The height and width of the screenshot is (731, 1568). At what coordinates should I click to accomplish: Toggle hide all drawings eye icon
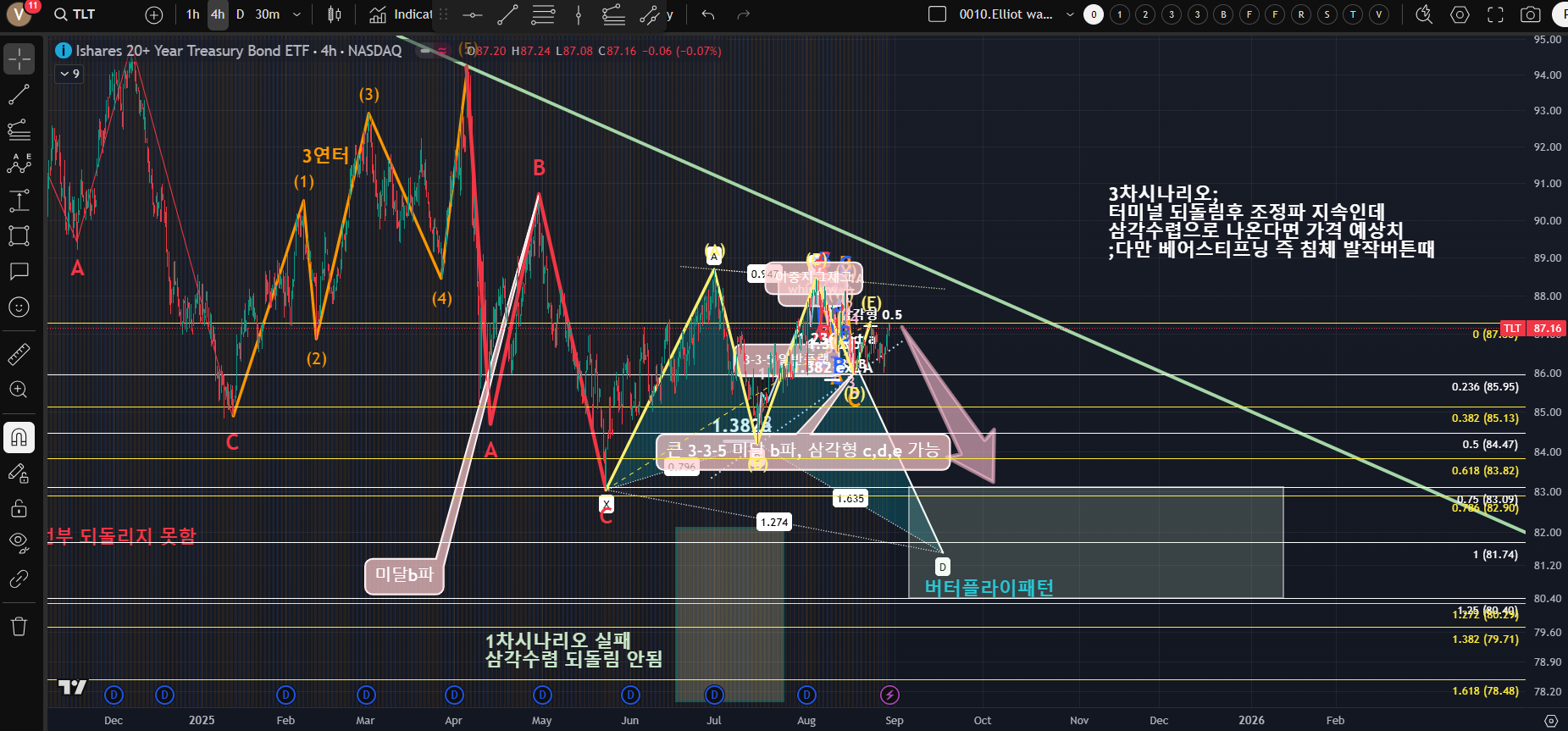pos(19,541)
